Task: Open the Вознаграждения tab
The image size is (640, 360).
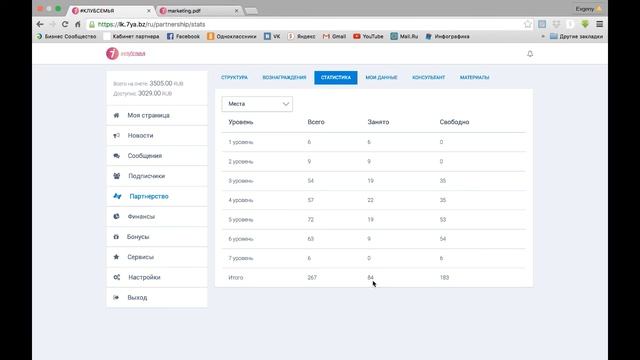Action: (x=284, y=78)
